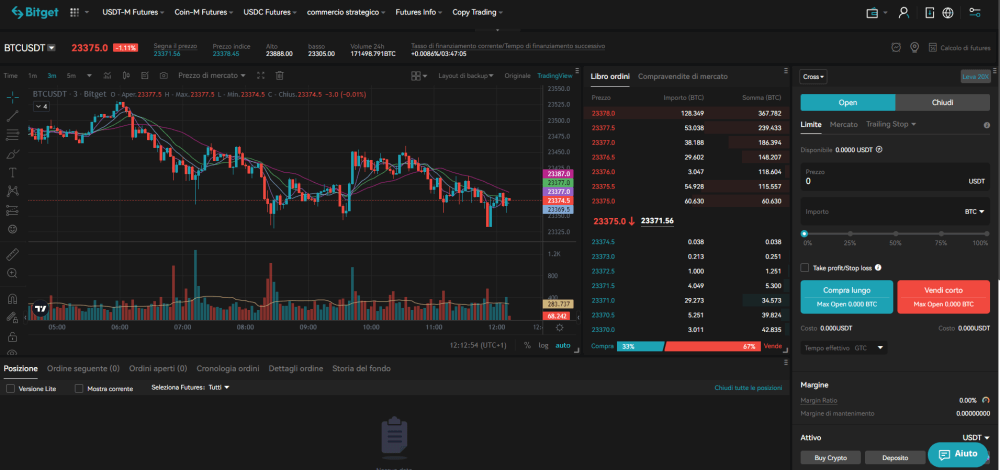Toggle auto scale on chart
1000x470 pixels.
tap(562, 345)
